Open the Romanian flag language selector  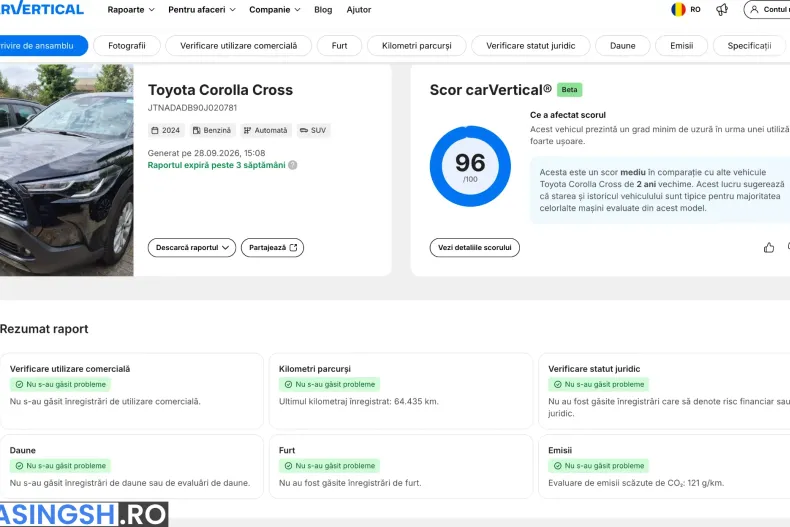pyautogui.click(x=686, y=10)
